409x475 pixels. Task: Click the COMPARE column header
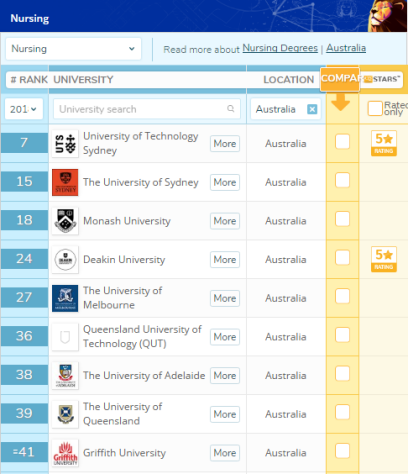tap(340, 79)
